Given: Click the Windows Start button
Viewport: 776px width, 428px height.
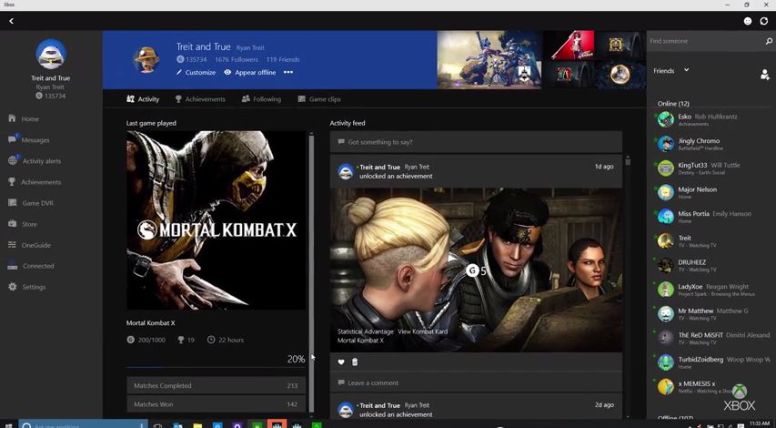Looking at the screenshot, I should pos(8,425).
